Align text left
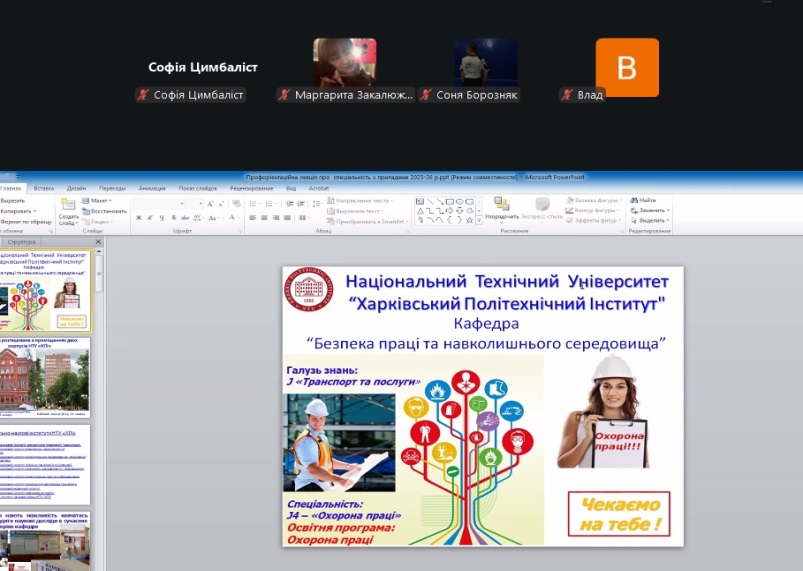 coord(252,218)
